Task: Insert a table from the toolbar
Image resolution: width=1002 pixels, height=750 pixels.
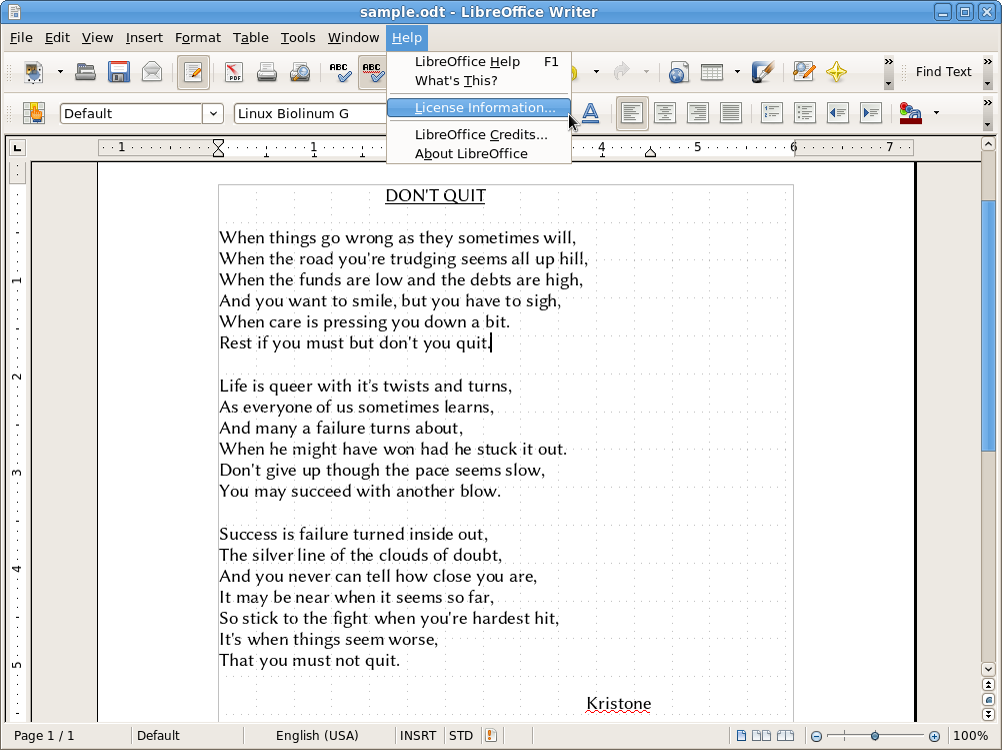Action: tap(712, 72)
